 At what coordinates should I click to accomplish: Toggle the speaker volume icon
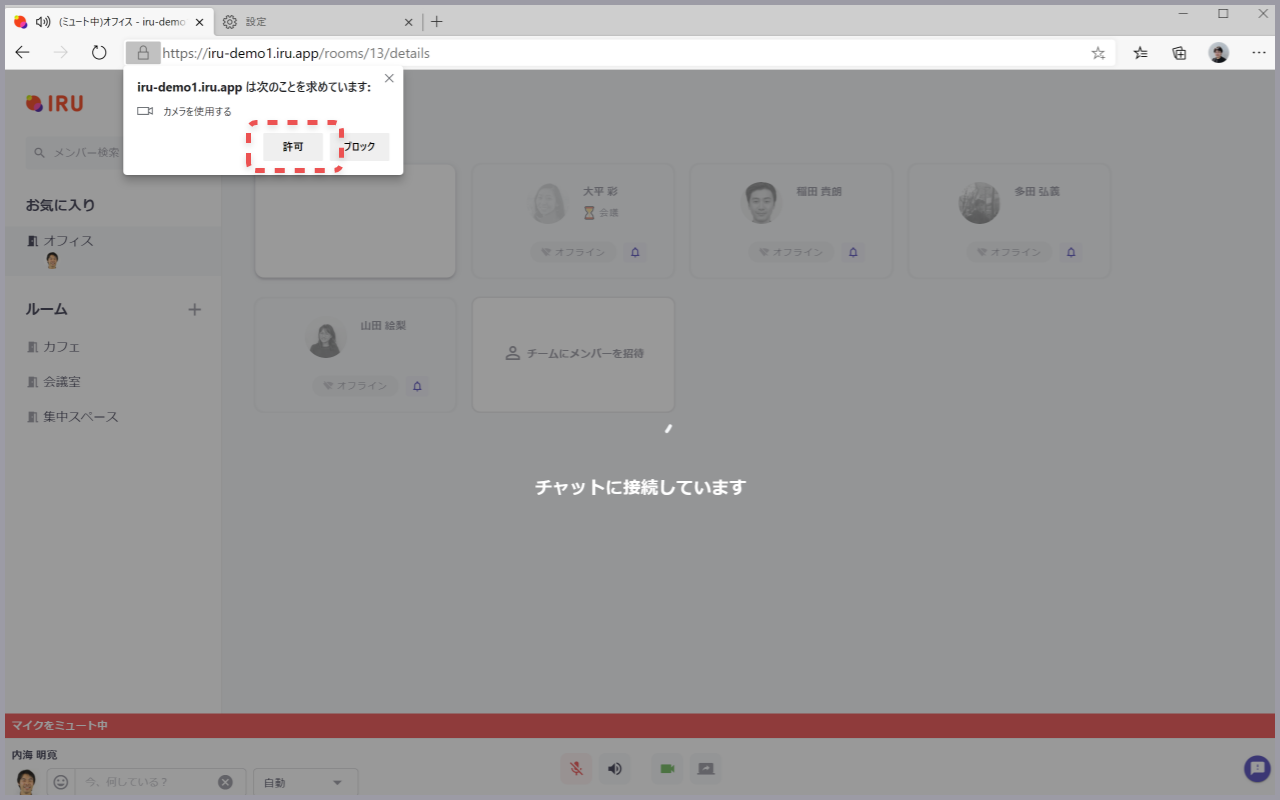(615, 769)
